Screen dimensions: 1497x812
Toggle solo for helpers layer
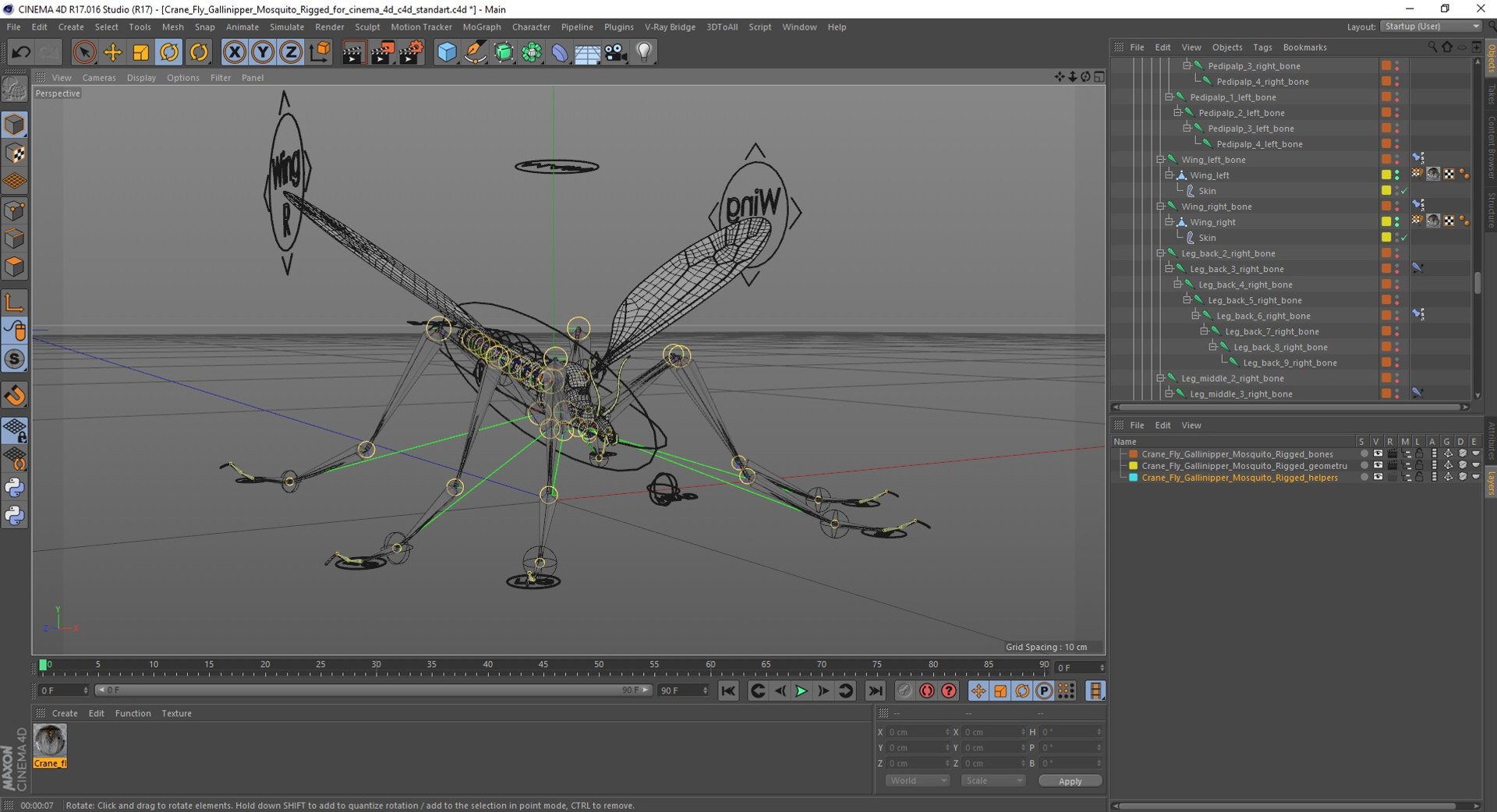tap(1364, 478)
